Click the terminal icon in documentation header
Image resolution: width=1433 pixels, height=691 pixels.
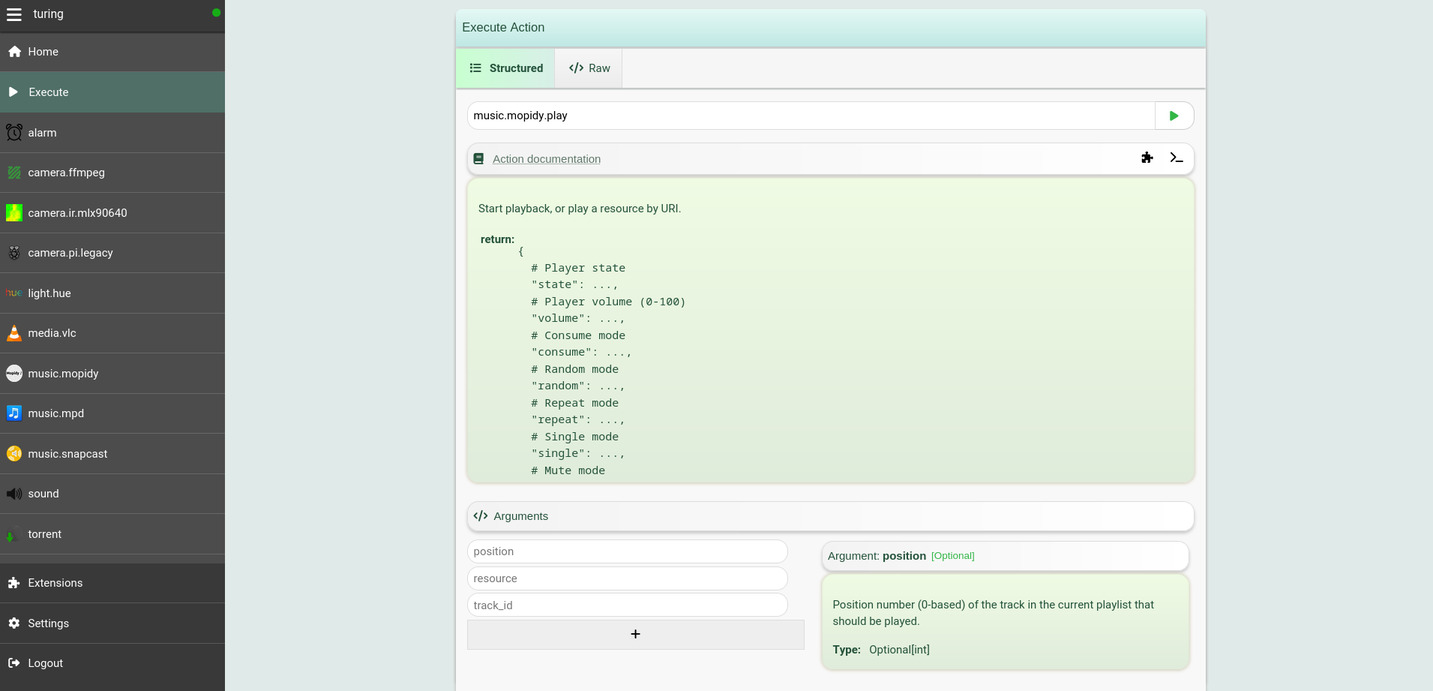coord(1176,157)
